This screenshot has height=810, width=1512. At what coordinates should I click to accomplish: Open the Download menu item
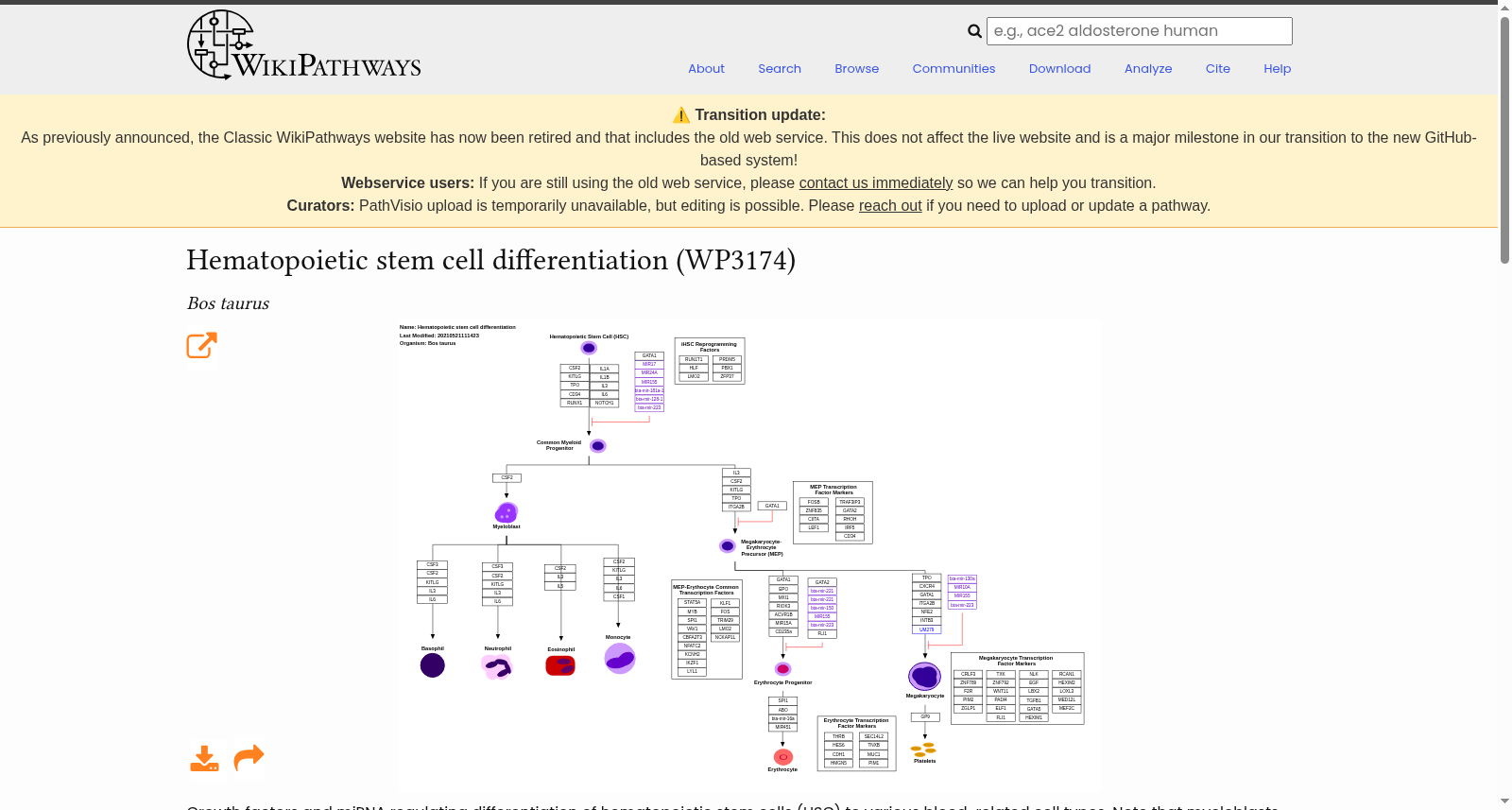tap(1059, 69)
